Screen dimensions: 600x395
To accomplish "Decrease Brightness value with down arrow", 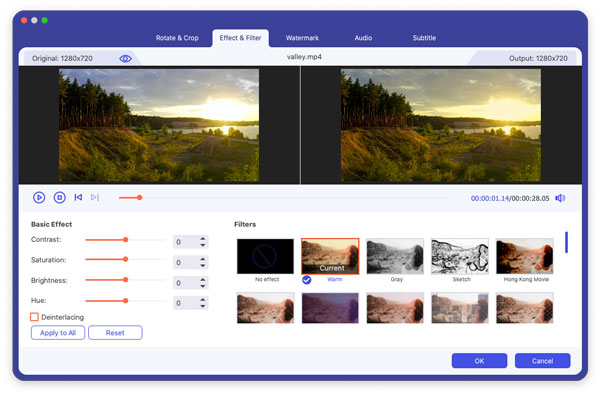I will tap(203, 286).
